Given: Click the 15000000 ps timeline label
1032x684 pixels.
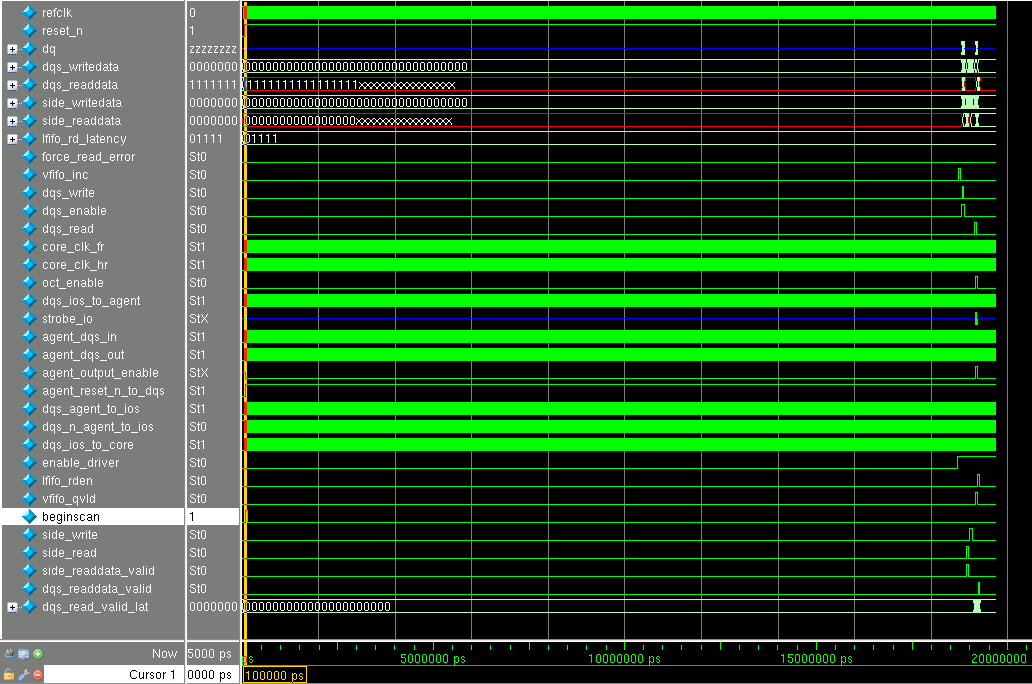Looking at the screenshot, I should [x=816, y=658].
